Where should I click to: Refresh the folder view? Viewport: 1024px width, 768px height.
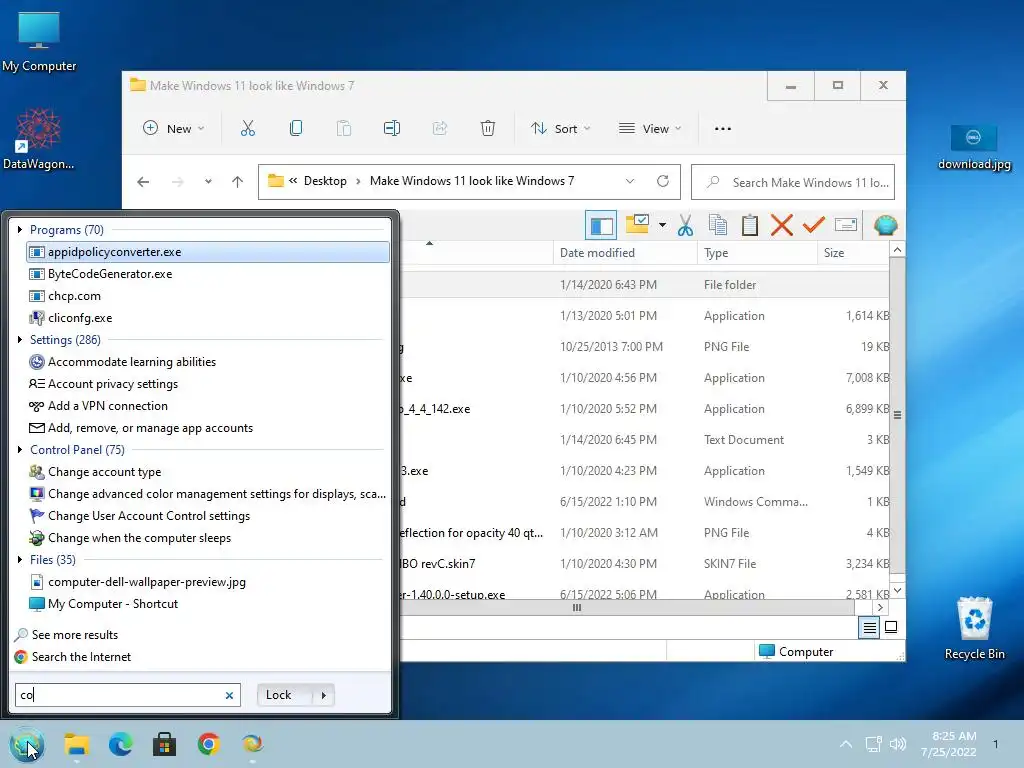(663, 181)
